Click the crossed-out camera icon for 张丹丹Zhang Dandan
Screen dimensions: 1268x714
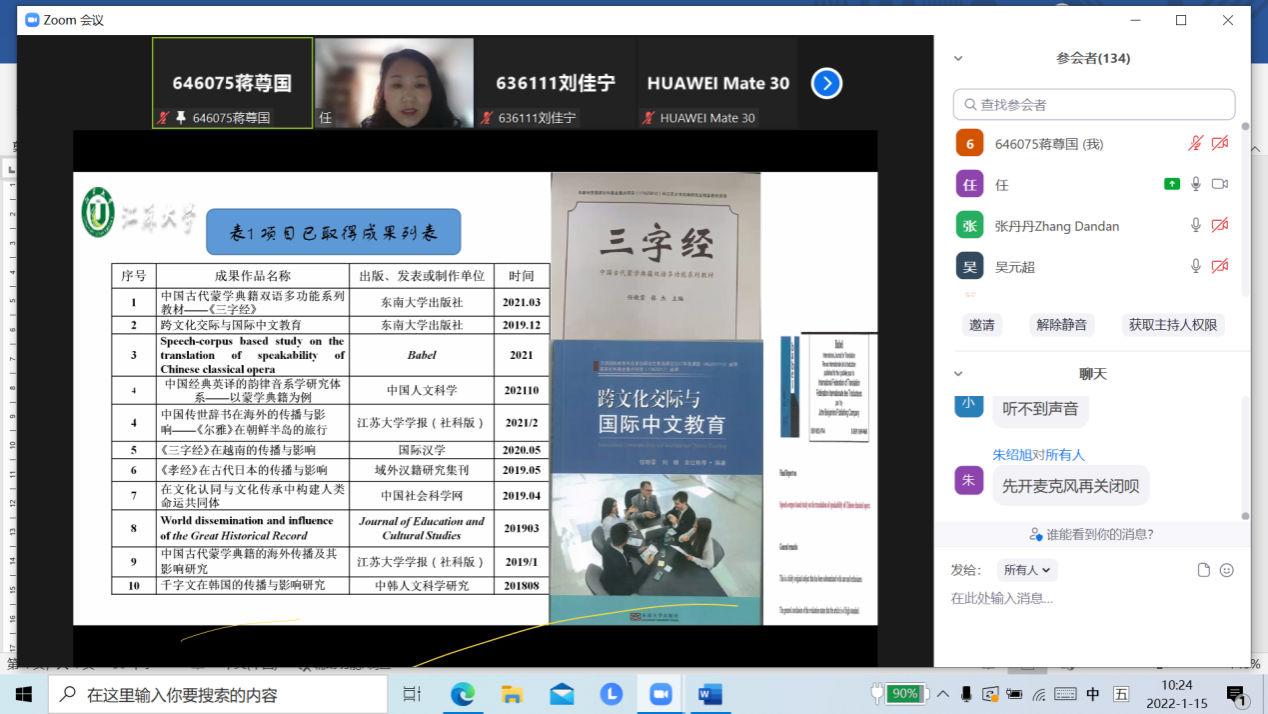tap(1219, 226)
